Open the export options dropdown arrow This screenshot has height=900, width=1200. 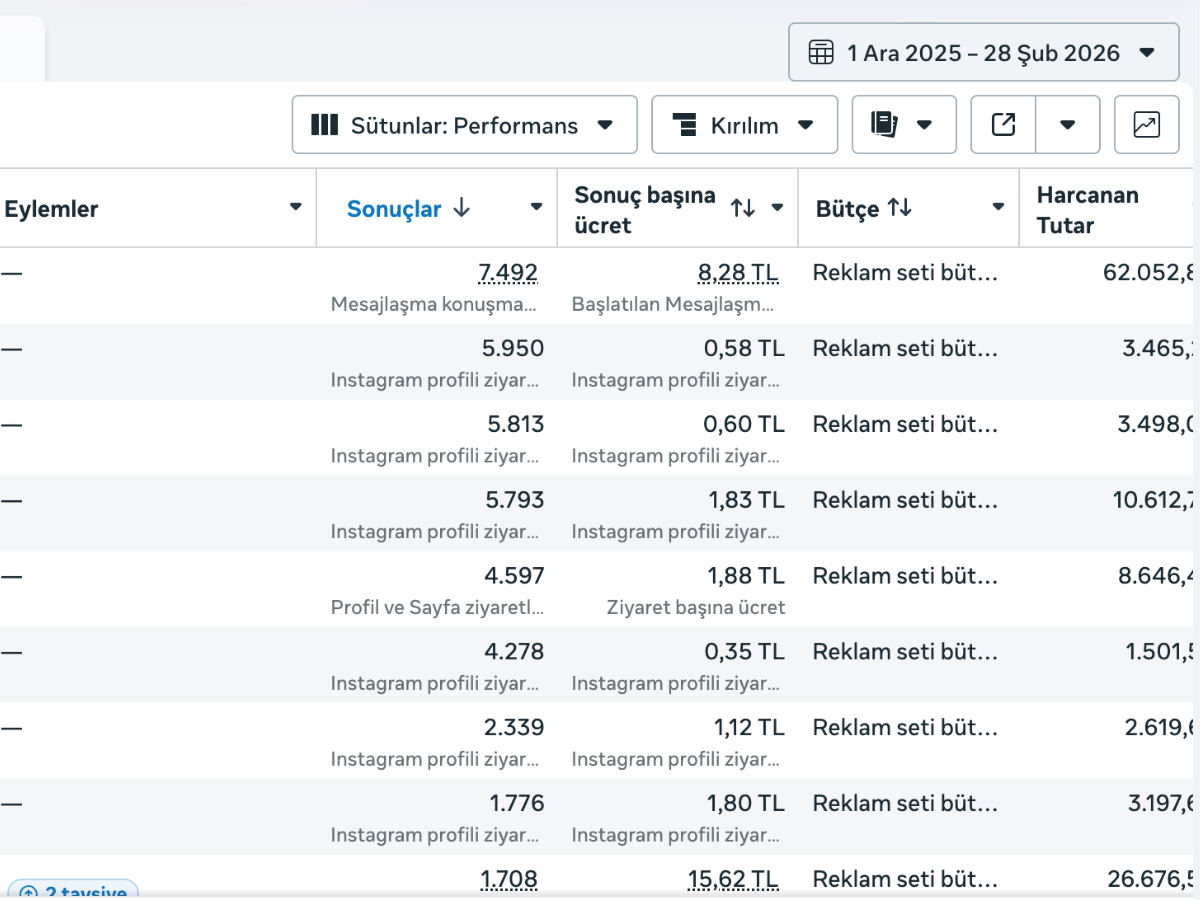tap(1067, 125)
